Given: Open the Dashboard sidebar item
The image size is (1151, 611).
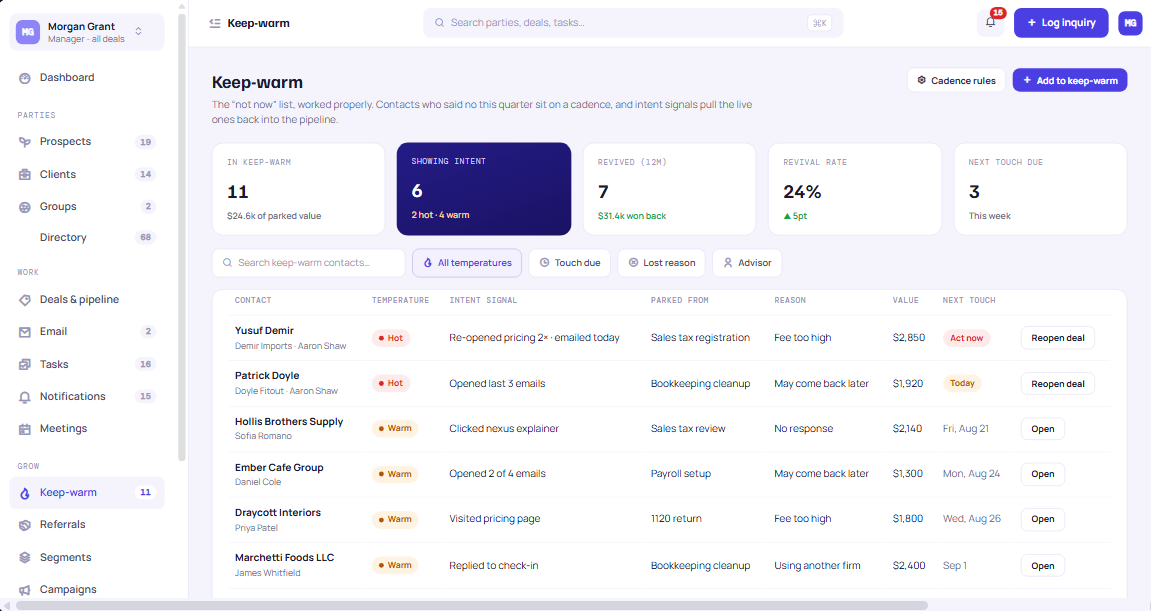Looking at the screenshot, I should pyautogui.click(x=87, y=78).
